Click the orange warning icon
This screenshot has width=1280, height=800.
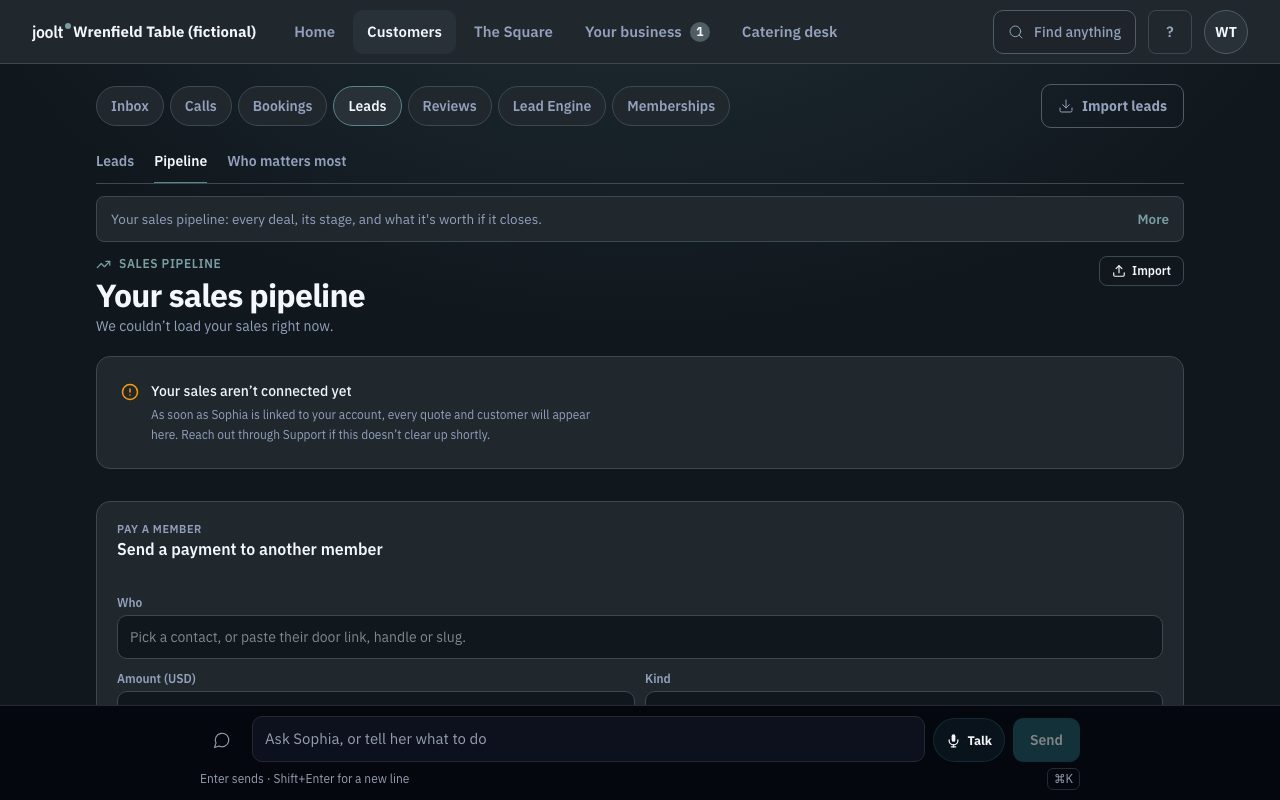(130, 392)
